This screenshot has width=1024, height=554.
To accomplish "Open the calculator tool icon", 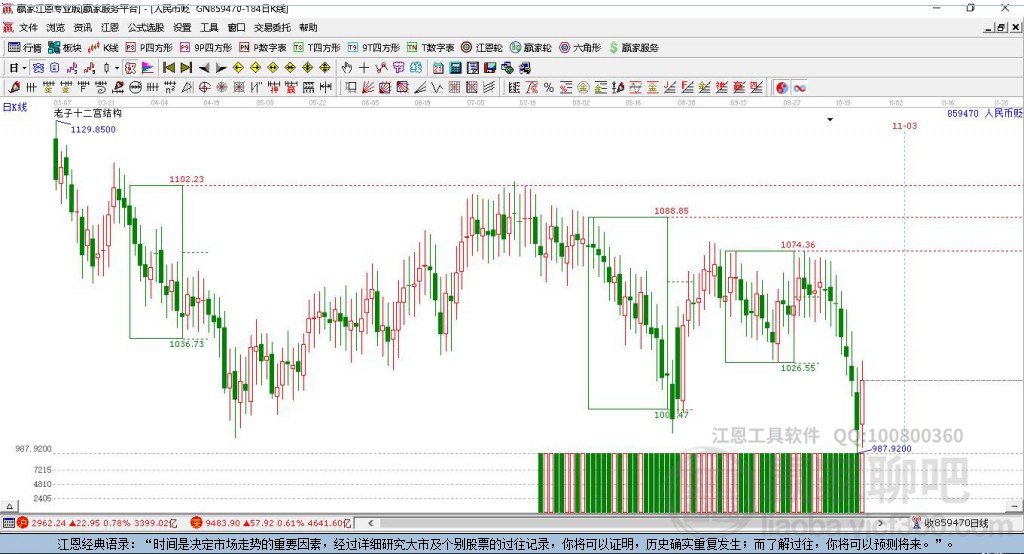I will [x=455, y=68].
